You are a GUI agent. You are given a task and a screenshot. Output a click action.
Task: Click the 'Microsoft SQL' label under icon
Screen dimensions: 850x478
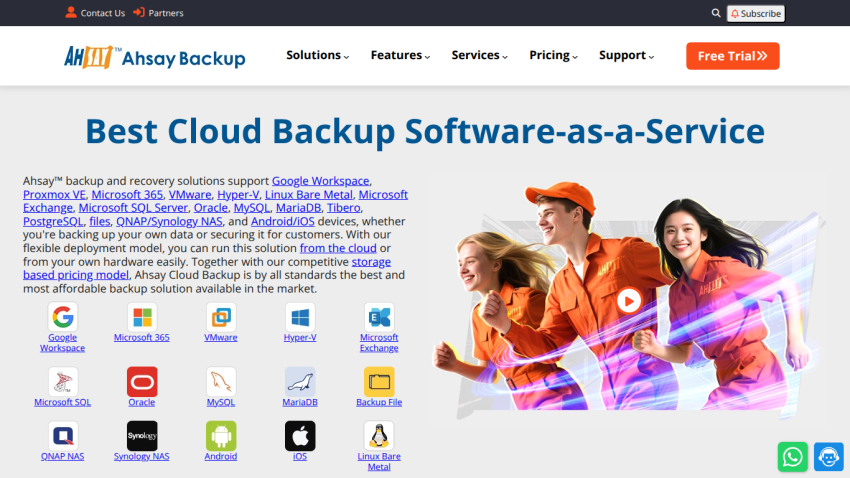62,402
